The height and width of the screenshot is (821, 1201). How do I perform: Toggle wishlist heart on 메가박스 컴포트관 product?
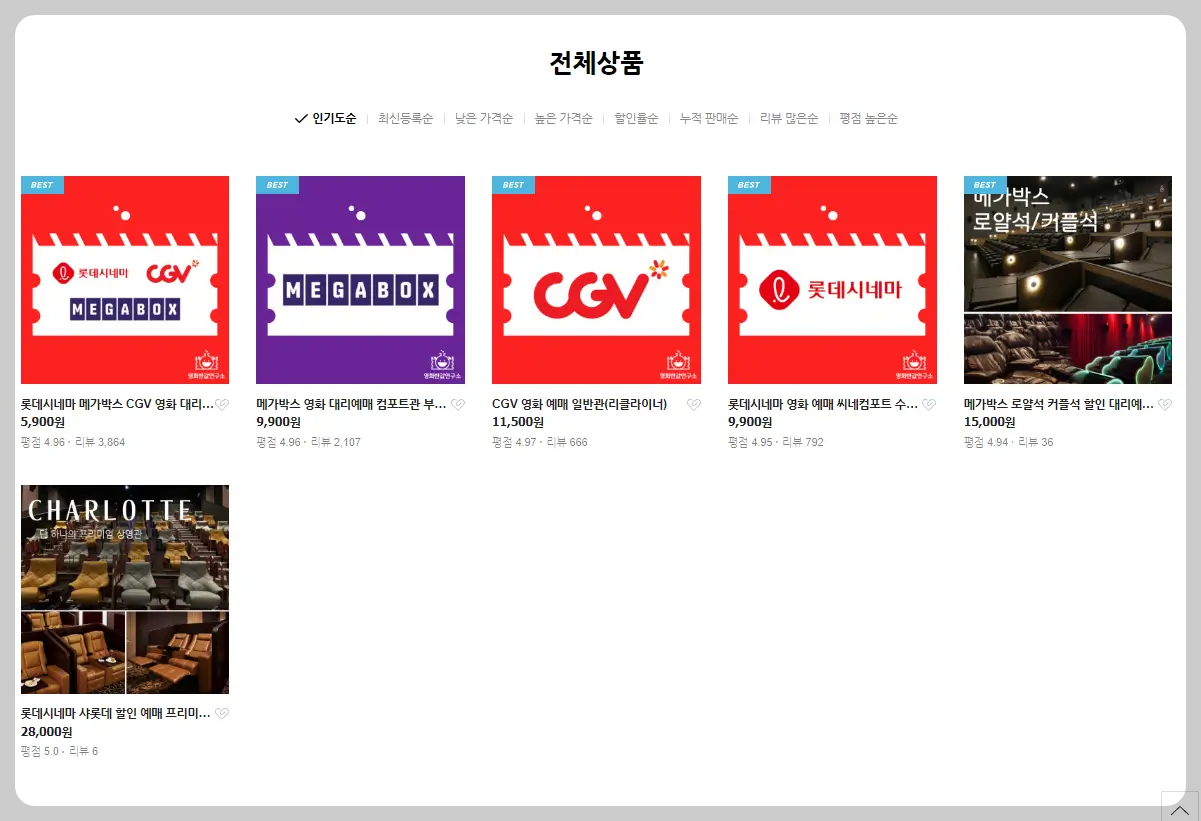pos(458,404)
